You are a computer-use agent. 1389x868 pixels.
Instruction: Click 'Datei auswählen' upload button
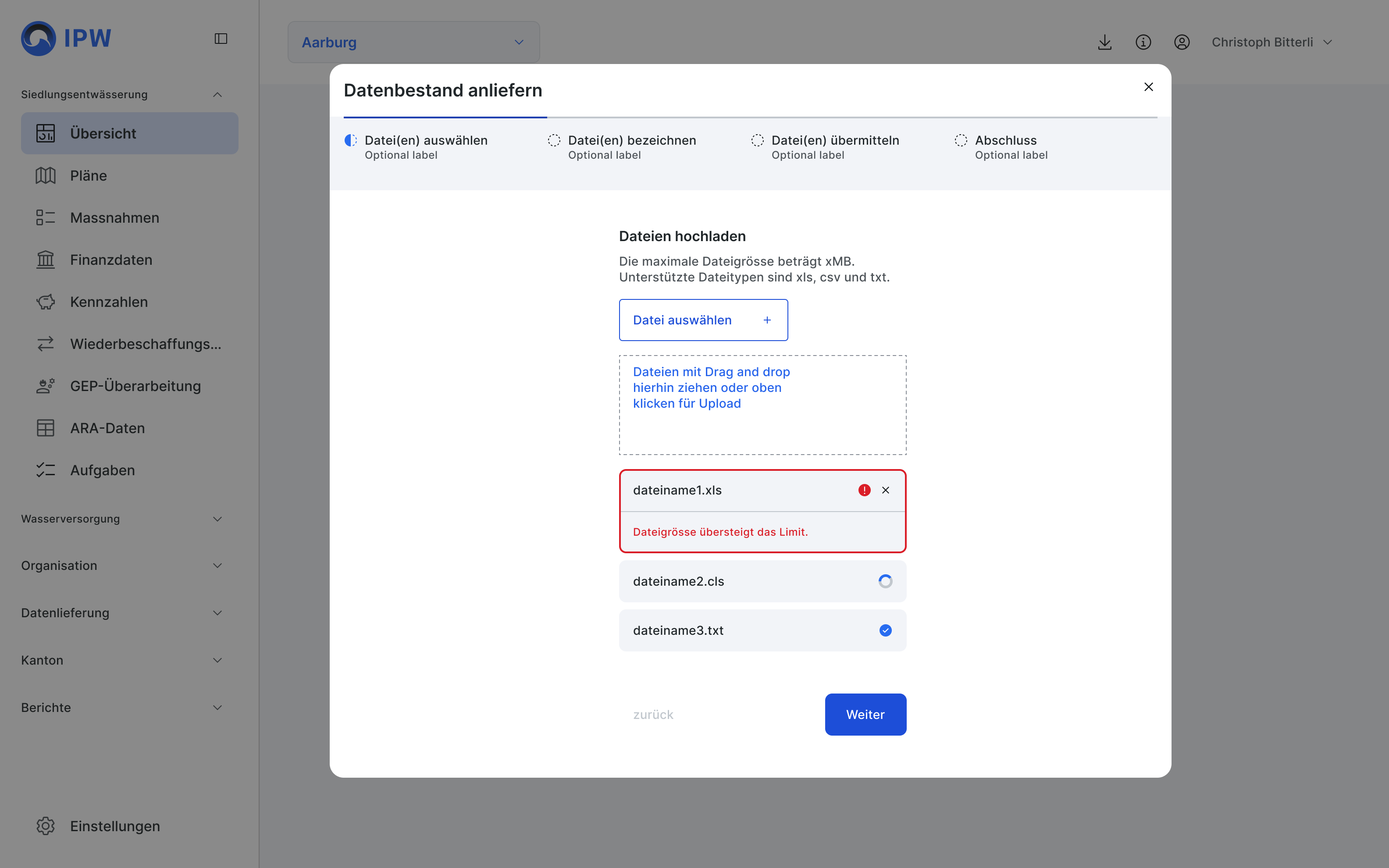[702, 320]
